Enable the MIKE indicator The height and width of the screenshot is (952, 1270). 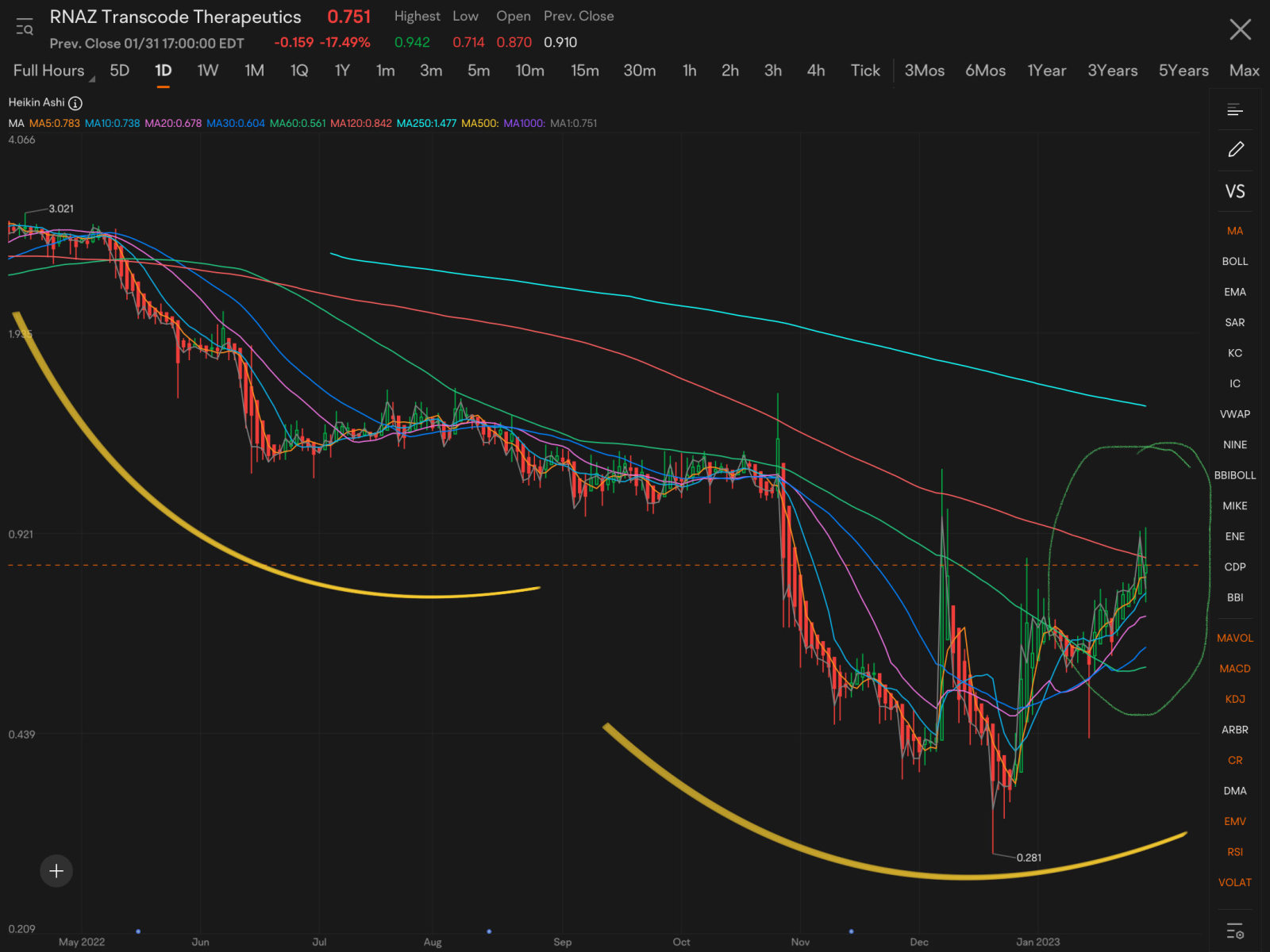[x=1235, y=505]
